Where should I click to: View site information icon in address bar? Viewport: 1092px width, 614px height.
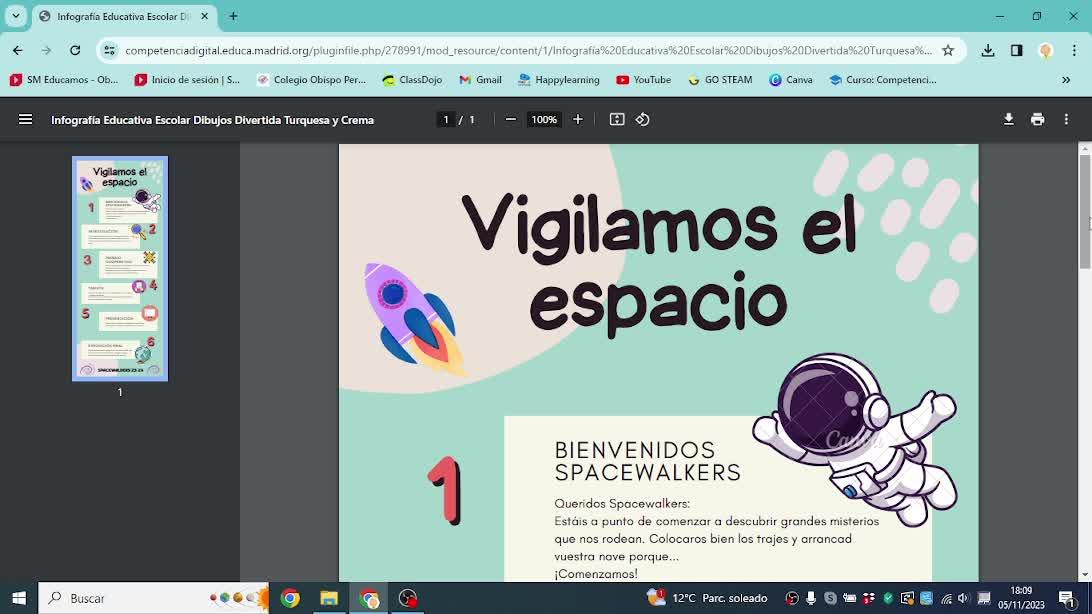109,50
